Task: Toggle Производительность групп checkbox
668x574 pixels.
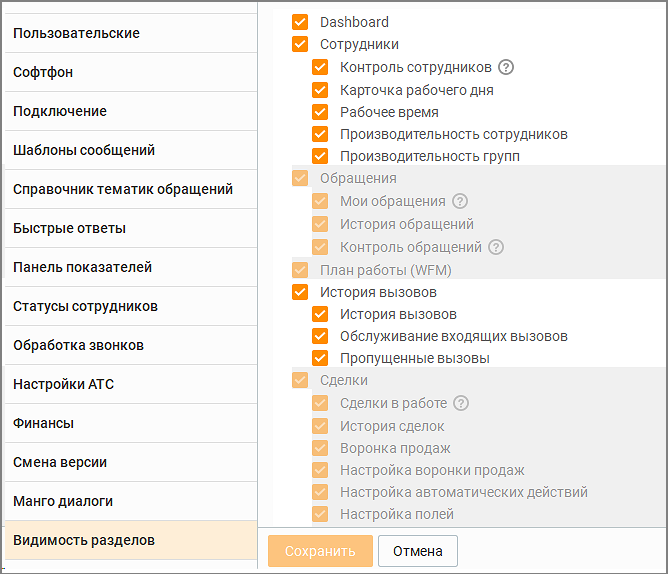Action: click(320, 156)
